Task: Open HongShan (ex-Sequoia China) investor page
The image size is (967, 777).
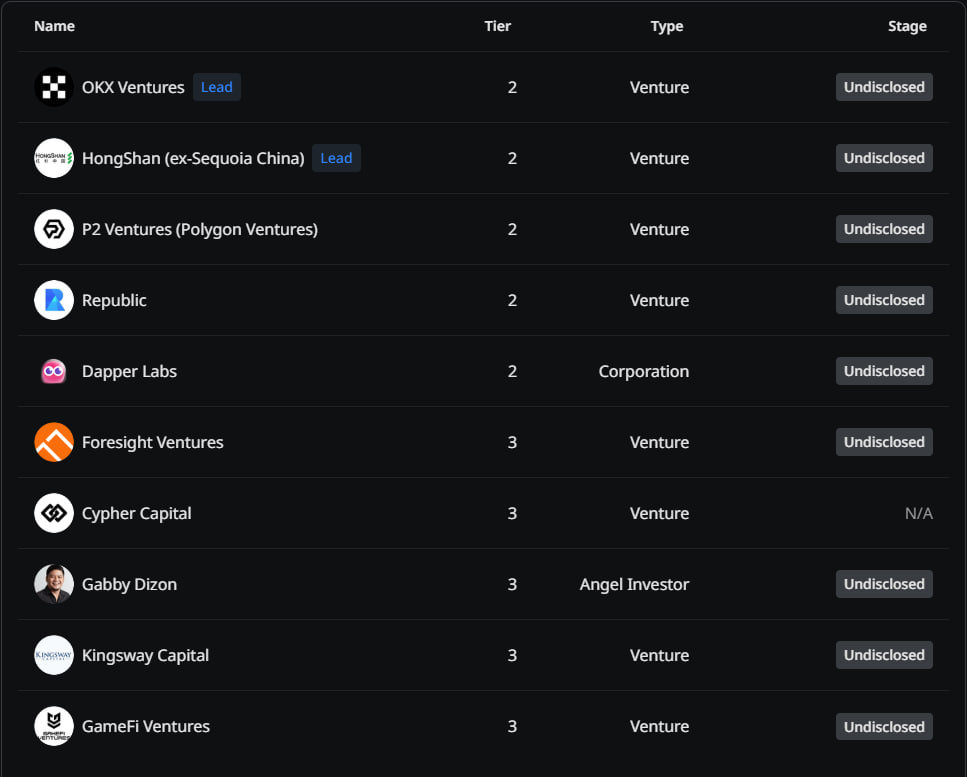Action: pos(193,159)
